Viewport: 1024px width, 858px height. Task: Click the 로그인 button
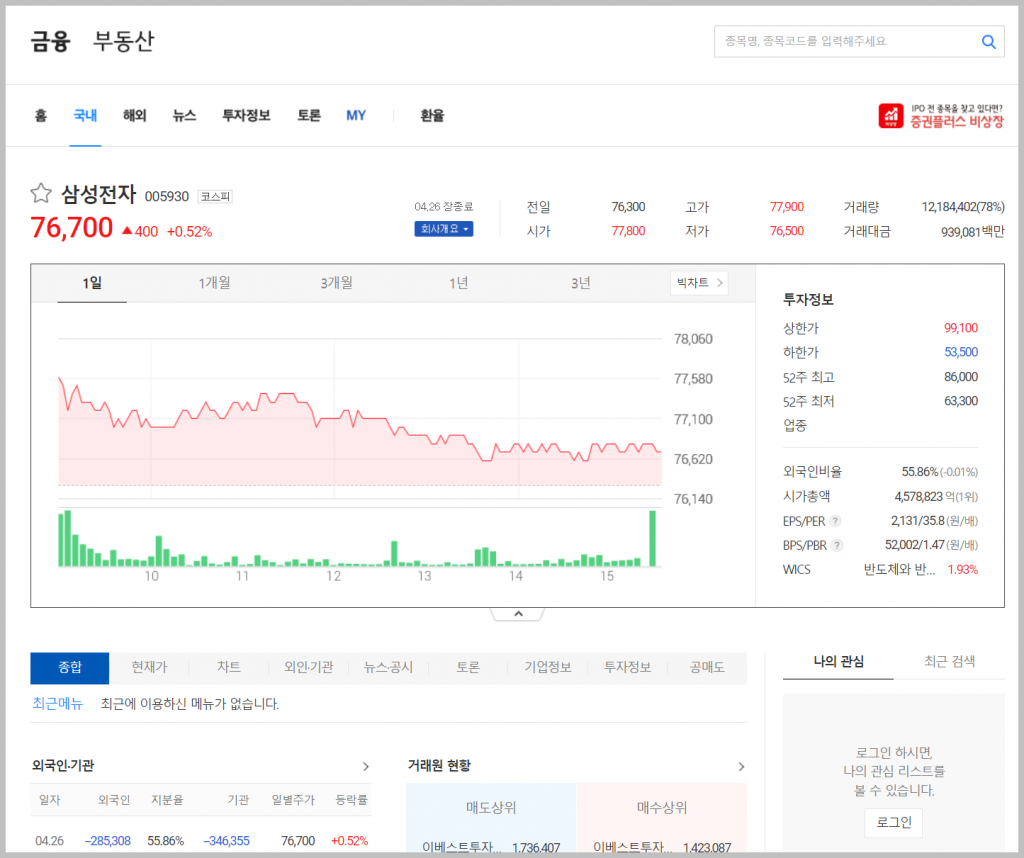pos(893,823)
